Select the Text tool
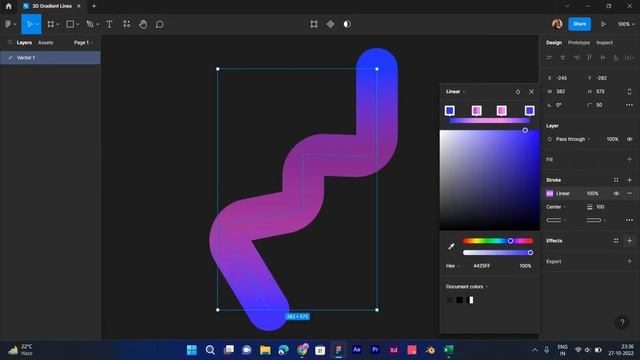This screenshot has width=640, height=360. click(109, 24)
